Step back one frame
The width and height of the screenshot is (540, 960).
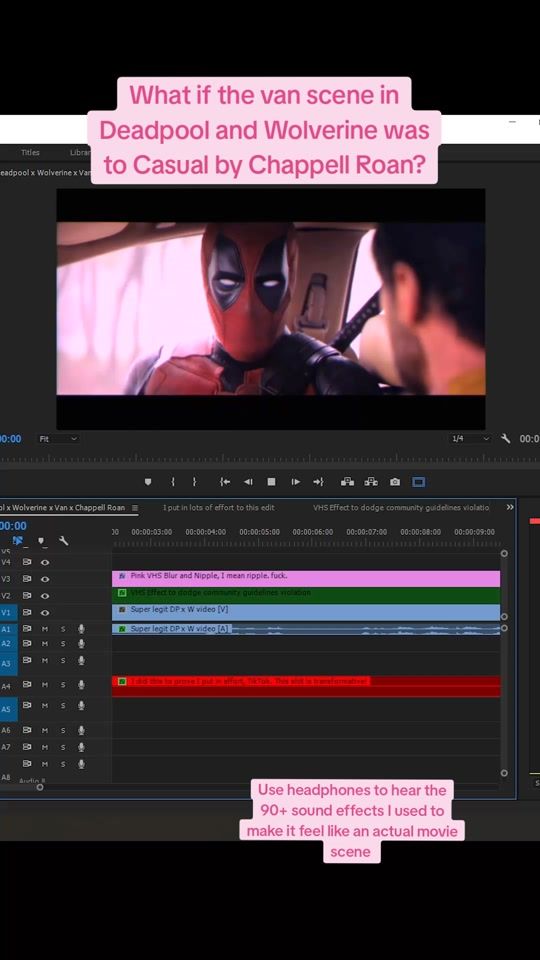click(x=248, y=482)
